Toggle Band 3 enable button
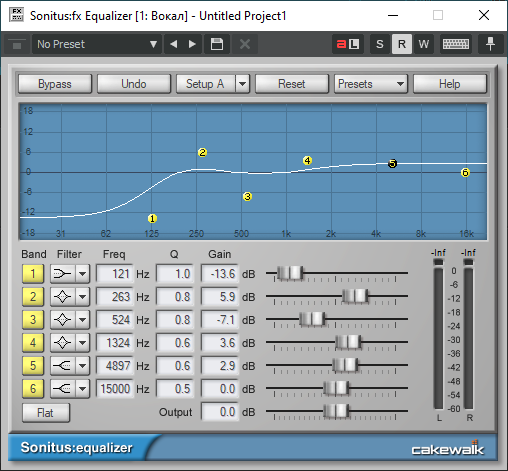Viewport: 508px width, 471px height. tap(33, 320)
